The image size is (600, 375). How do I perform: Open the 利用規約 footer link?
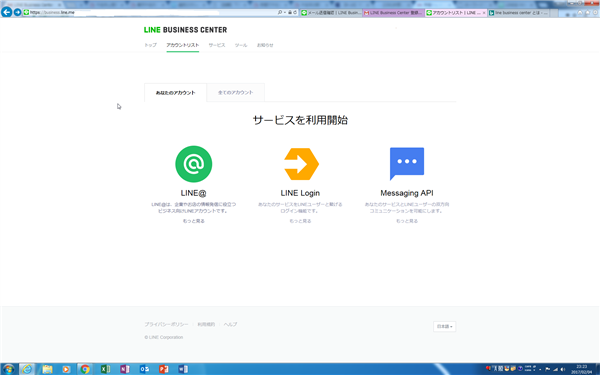click(x=206, y=324)
